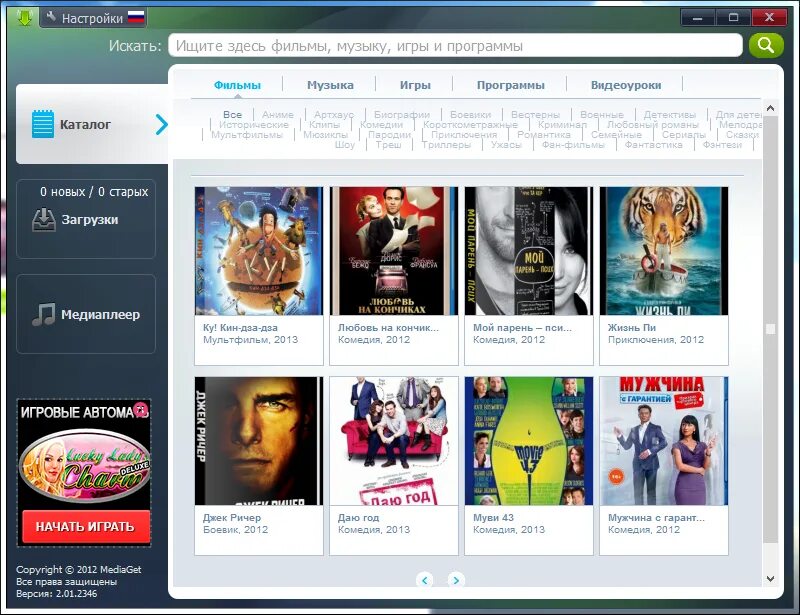Select the Ужасы genre filter
Screen dimensions: 800x615
pos(506,144)
